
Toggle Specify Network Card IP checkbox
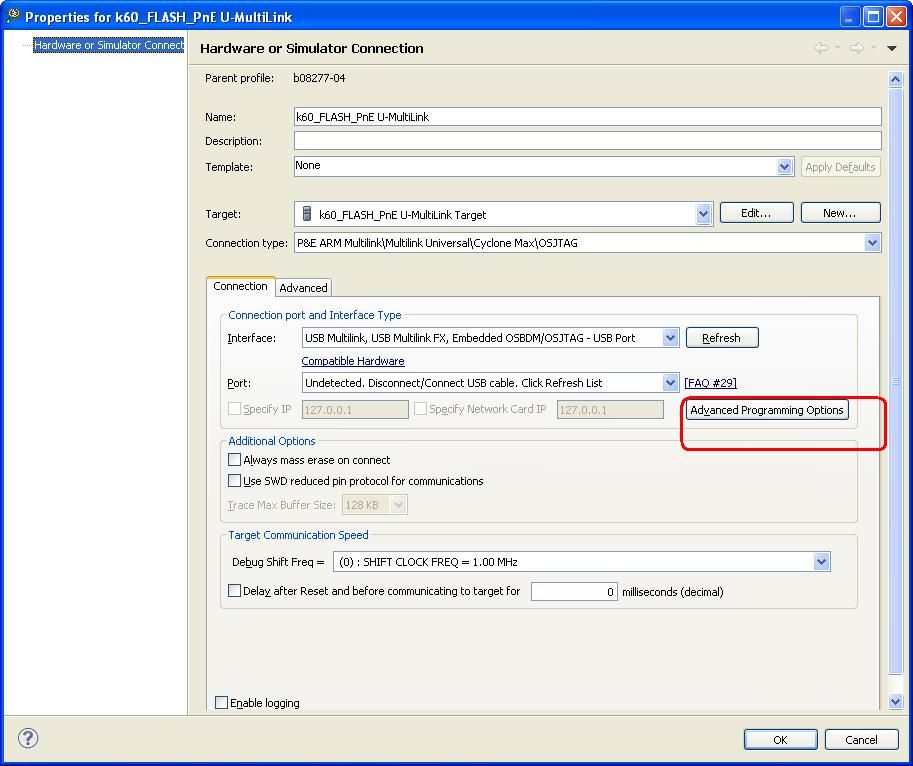coord(420,409)
